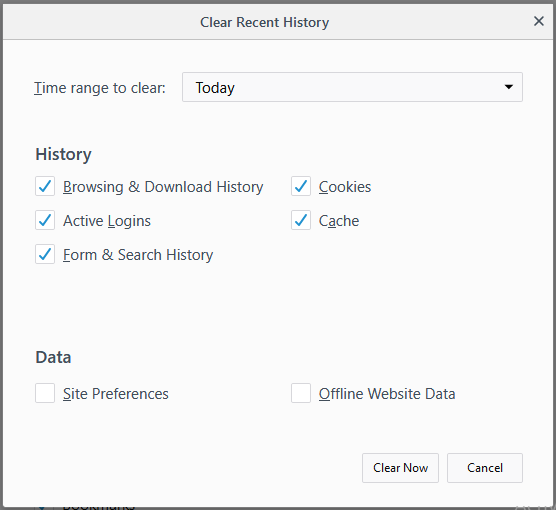Toggle the Active Logins checkbox
This screenshot has width=556, height=510.
pos(45,220)
